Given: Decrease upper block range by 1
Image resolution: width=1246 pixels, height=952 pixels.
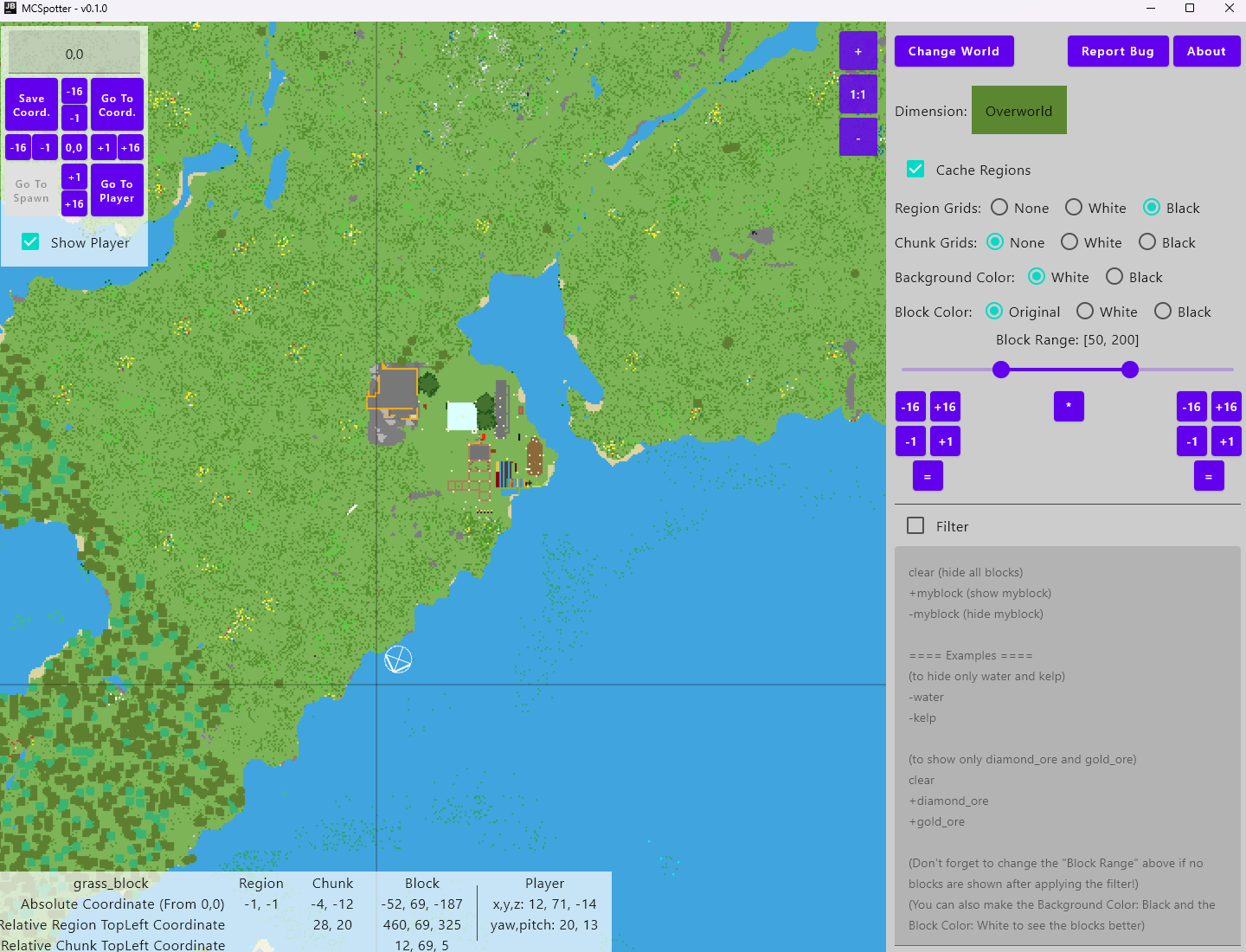Looking at the screenshot, I should 1192,441.
